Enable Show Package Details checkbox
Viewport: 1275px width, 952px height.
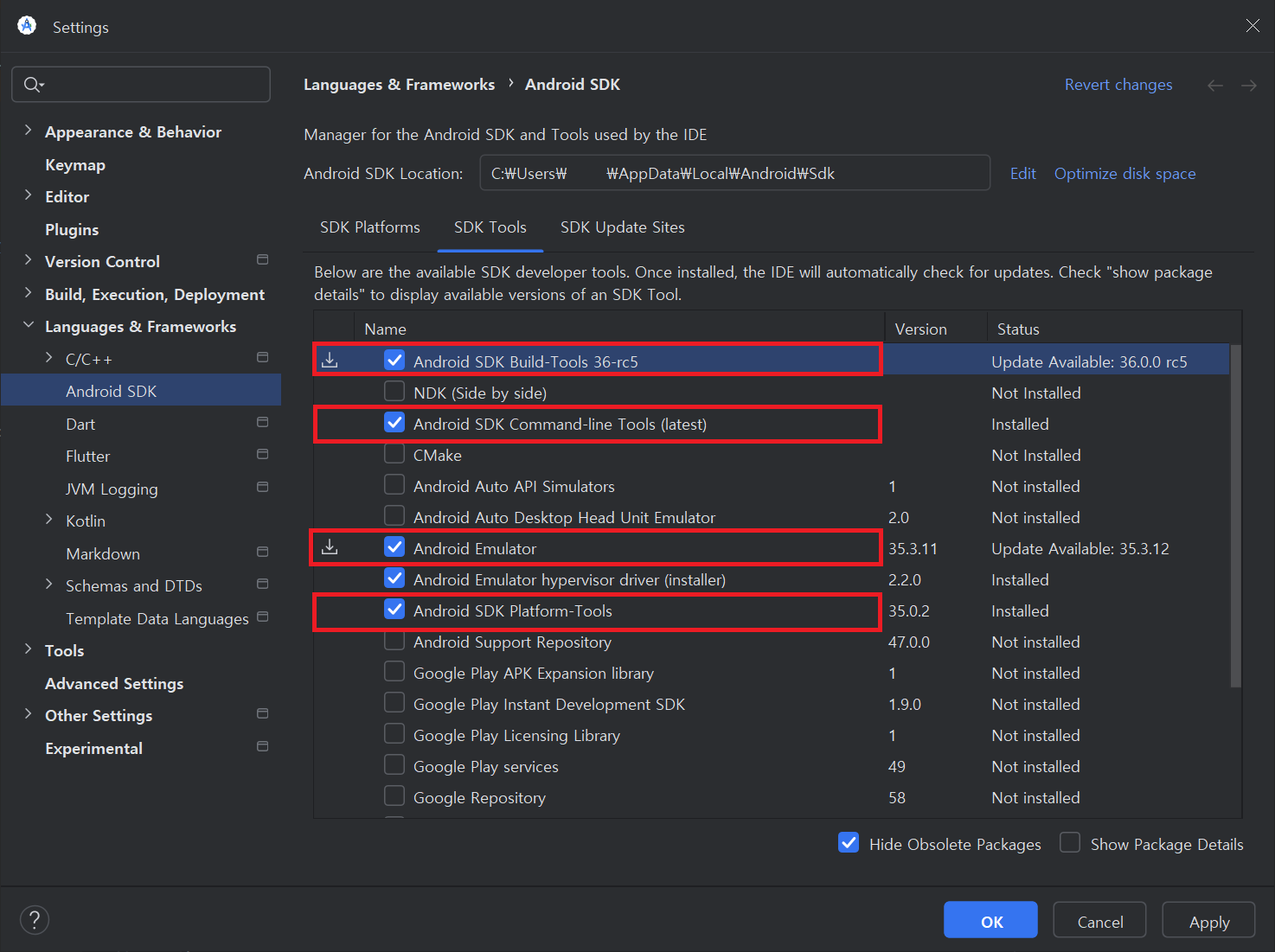point(1070,842)
